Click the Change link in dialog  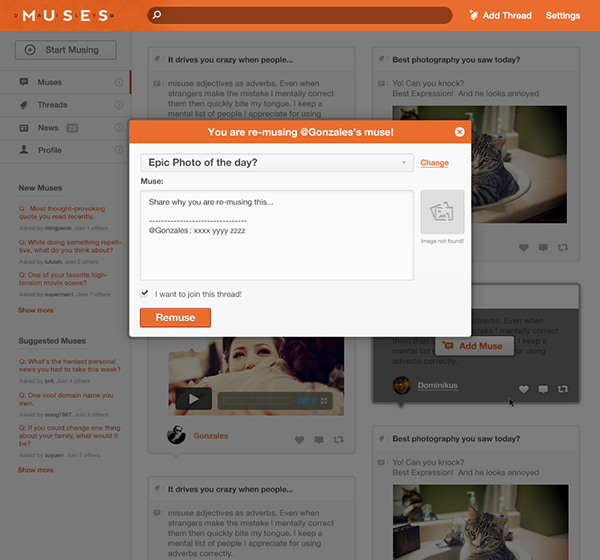pos(434,163)
